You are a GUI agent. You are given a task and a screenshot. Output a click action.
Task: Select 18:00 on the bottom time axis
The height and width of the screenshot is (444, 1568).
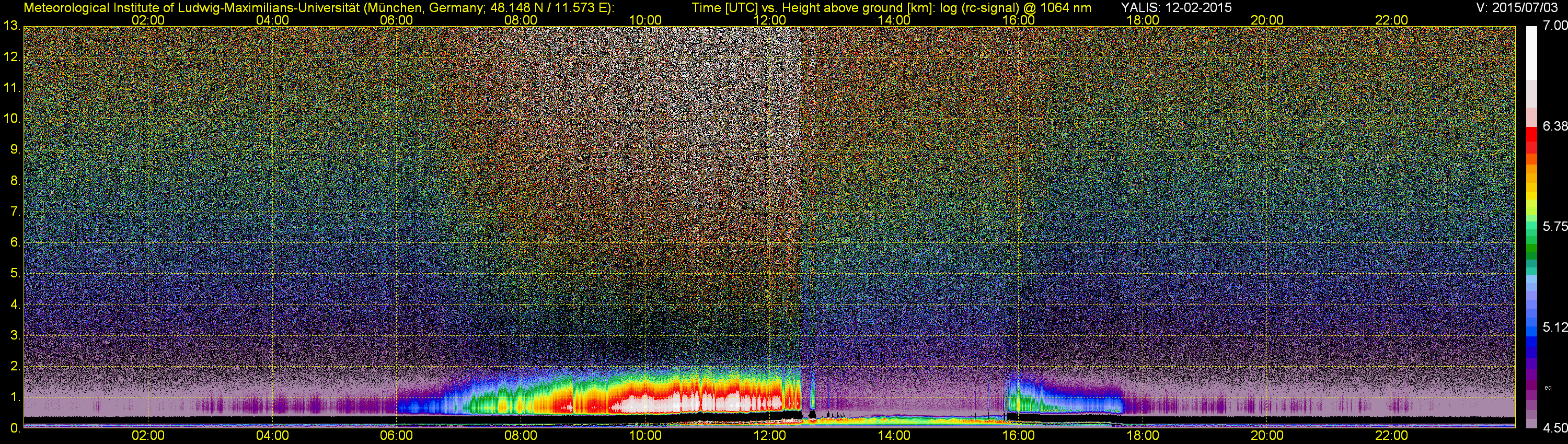click(1143, 436)
